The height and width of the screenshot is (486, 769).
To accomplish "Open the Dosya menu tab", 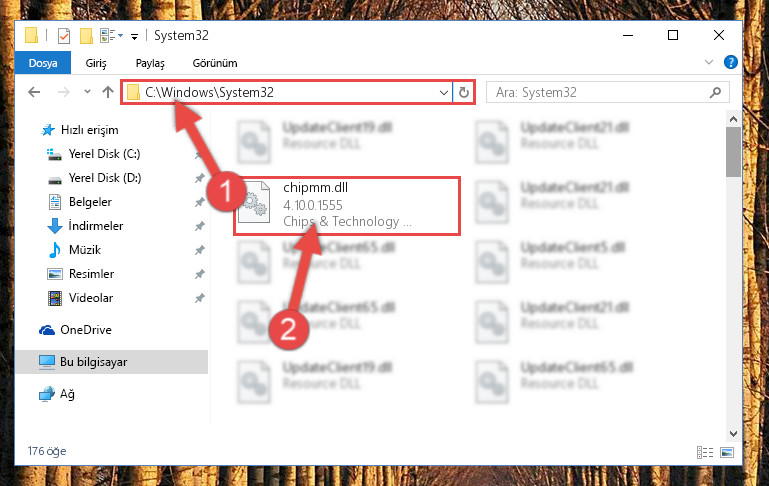I will pyautogui.click(x=43, y=63).
